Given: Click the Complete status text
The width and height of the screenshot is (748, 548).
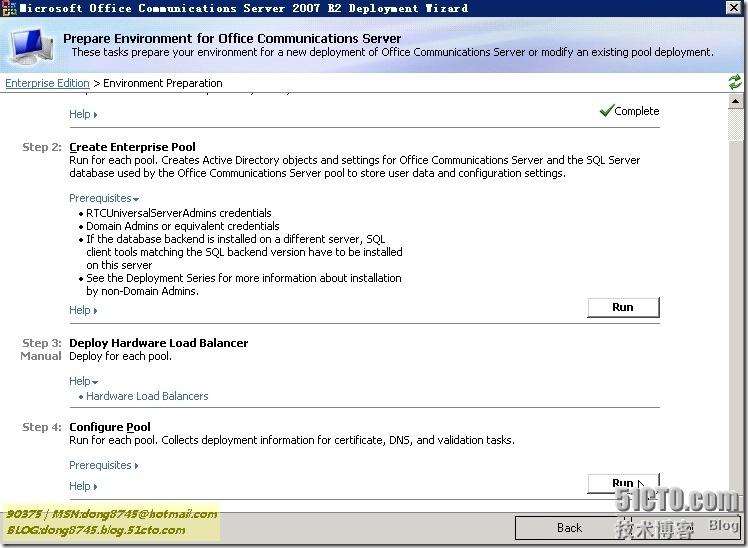Looking at the screenshot, I should click(x=636, y=111).
